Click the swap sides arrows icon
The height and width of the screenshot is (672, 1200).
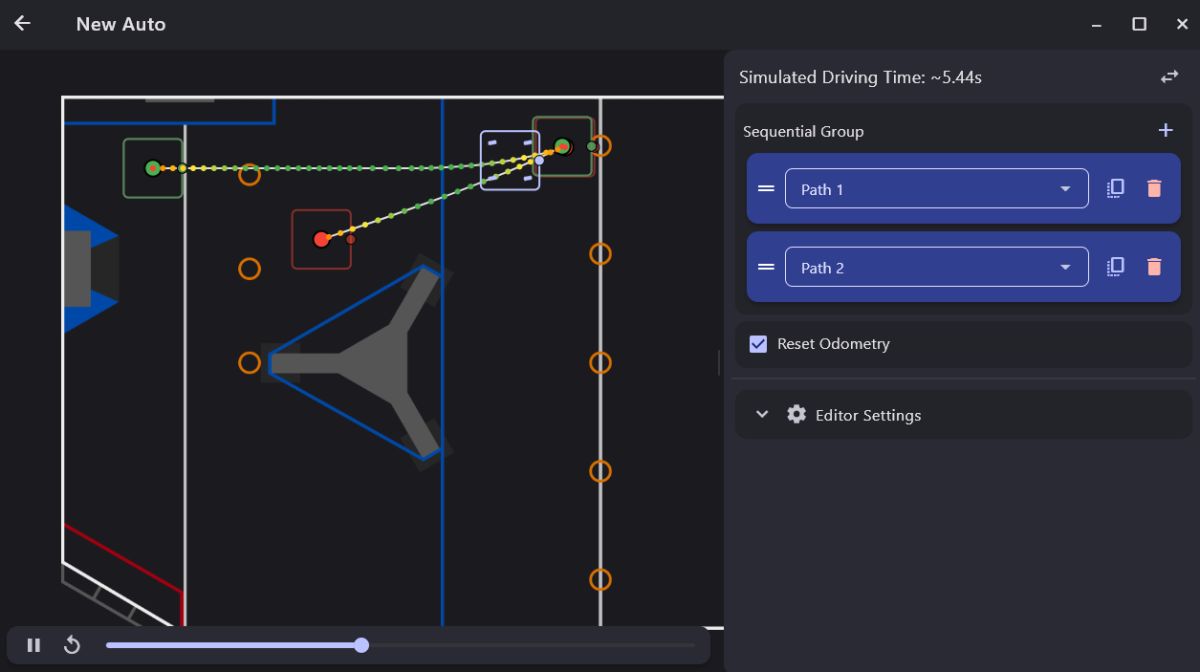[x=1169, y=77]
